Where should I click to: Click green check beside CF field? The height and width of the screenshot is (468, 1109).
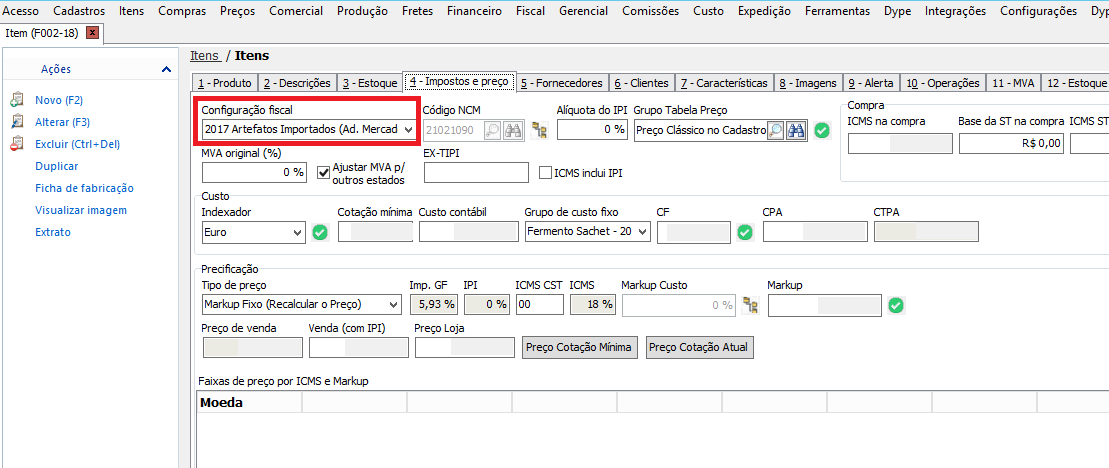coord(745,232)
